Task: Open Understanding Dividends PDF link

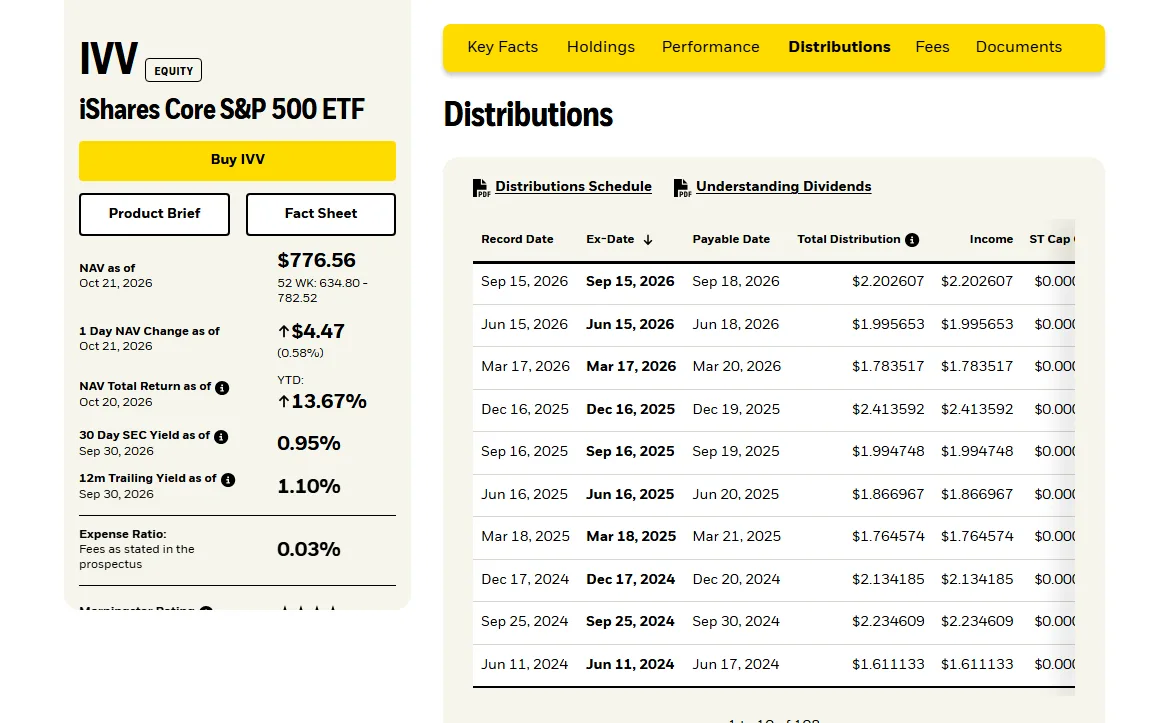Action: (x=784, y=186)
